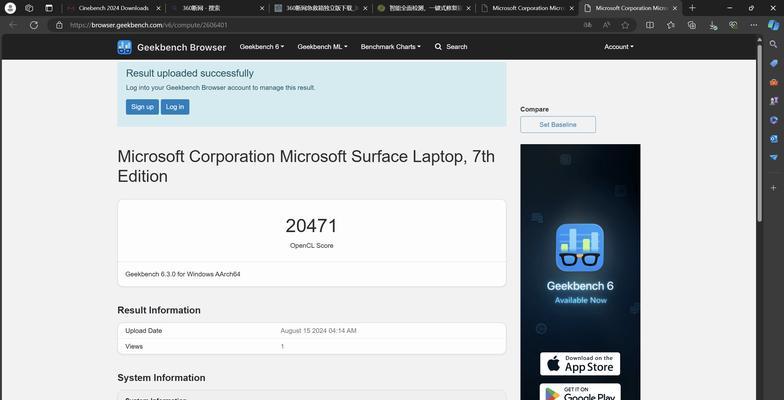Click the Log in button
Viewport: 784px width, 400px height.
(x=175, y=107)
